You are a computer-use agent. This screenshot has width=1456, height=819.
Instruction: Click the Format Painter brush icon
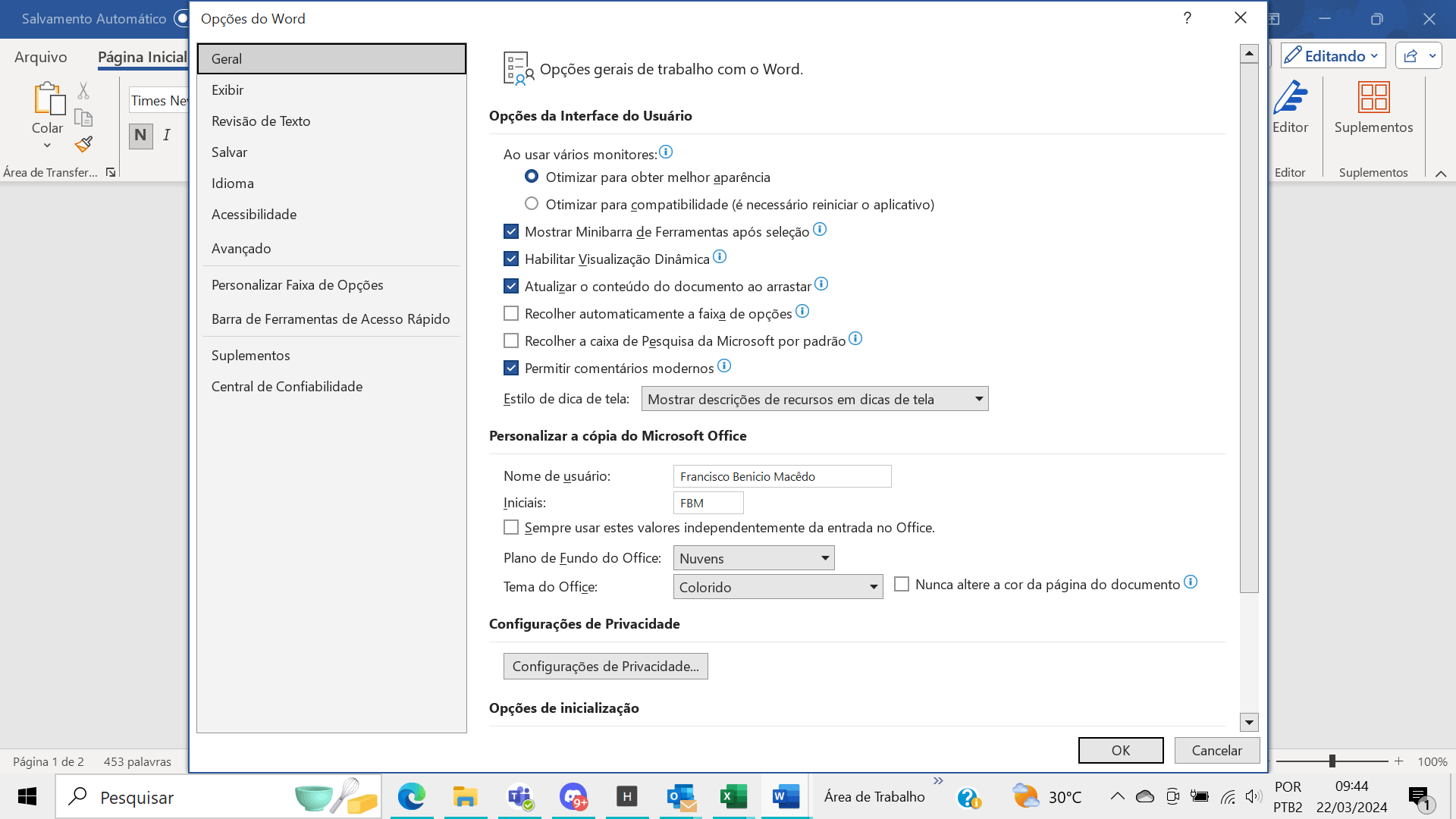(x=83, y=144)
